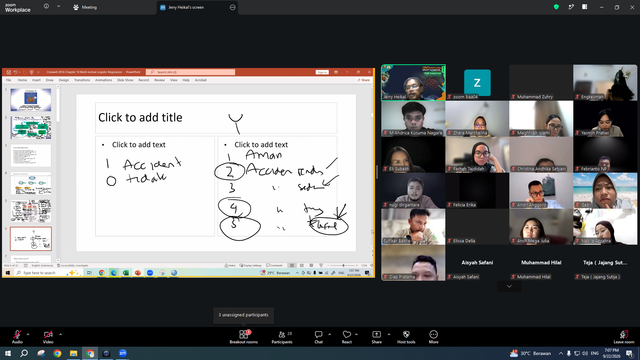Select Muhammad Zuhry participant tile
The image size is (640, 360).
click(541, 82)
